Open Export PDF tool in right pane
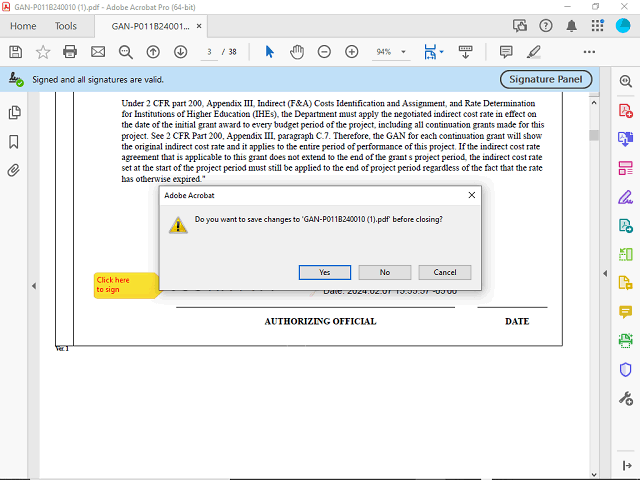The width and height of the screenshot is (640, 480). coord(625,139)
